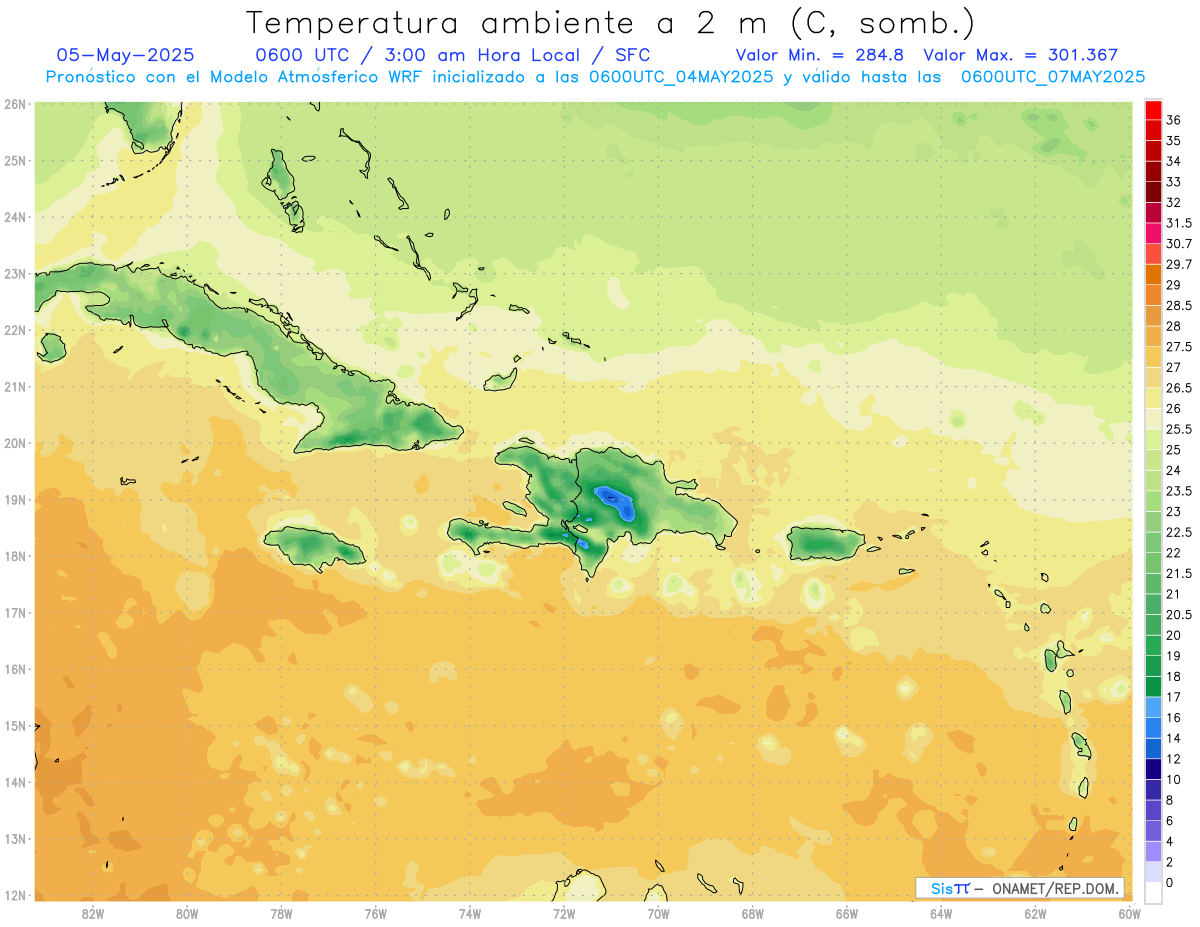Click the 70W longitude label
The height and width of the screenshot is (927, 1200).
point(658,914)
